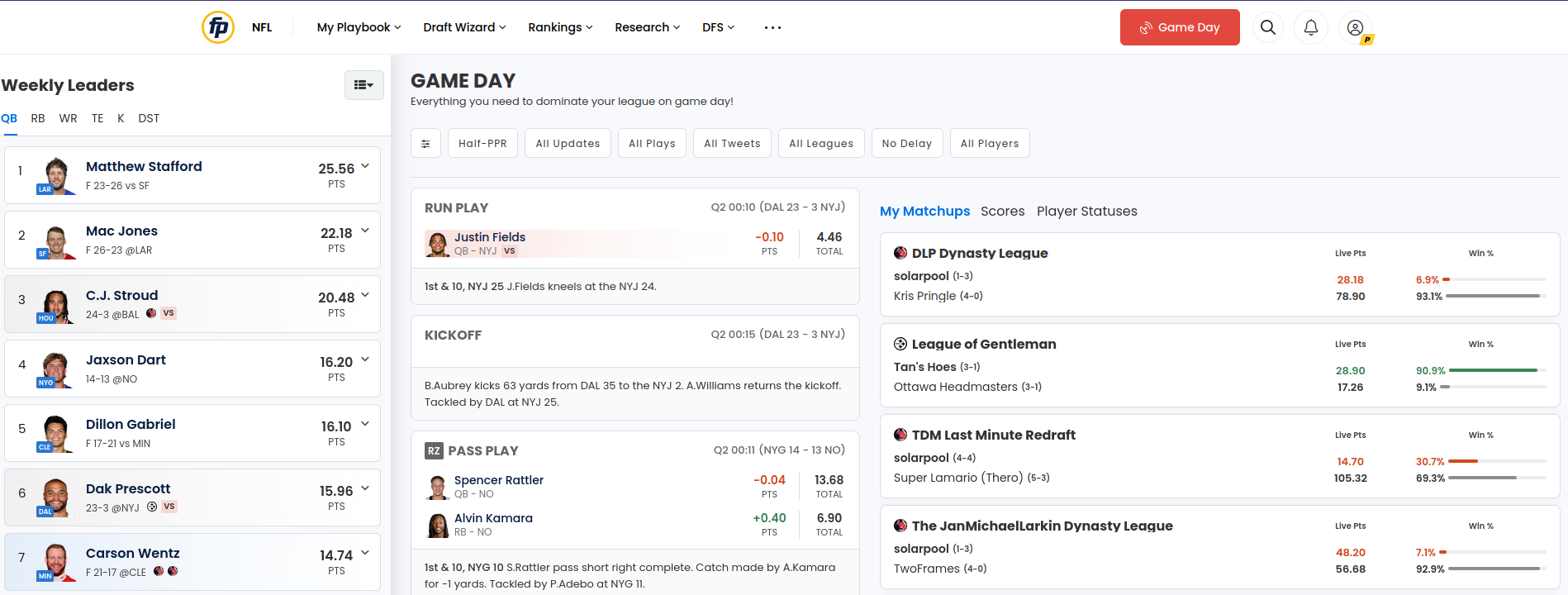Click the filter sliders icon
The image size is (1568, 595).
pos(425,143)
